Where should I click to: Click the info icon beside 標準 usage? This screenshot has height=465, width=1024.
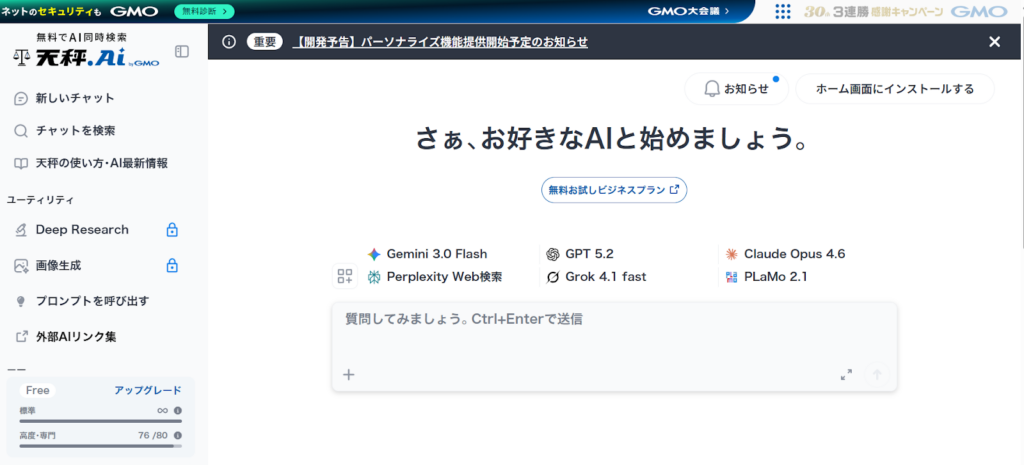pos(178,411)
